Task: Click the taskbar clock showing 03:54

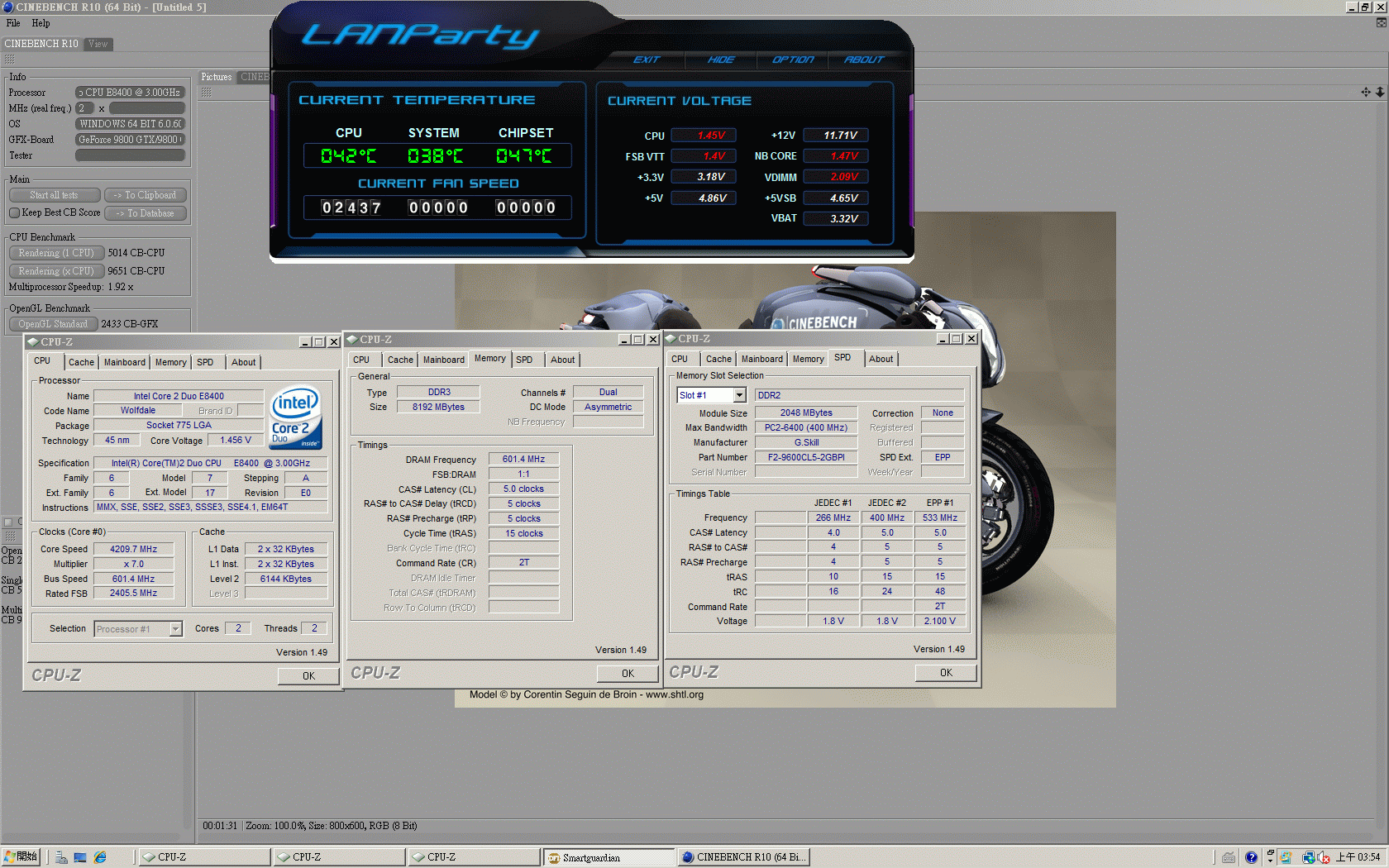Action: pyautogui.click(x=1358, y=857)
